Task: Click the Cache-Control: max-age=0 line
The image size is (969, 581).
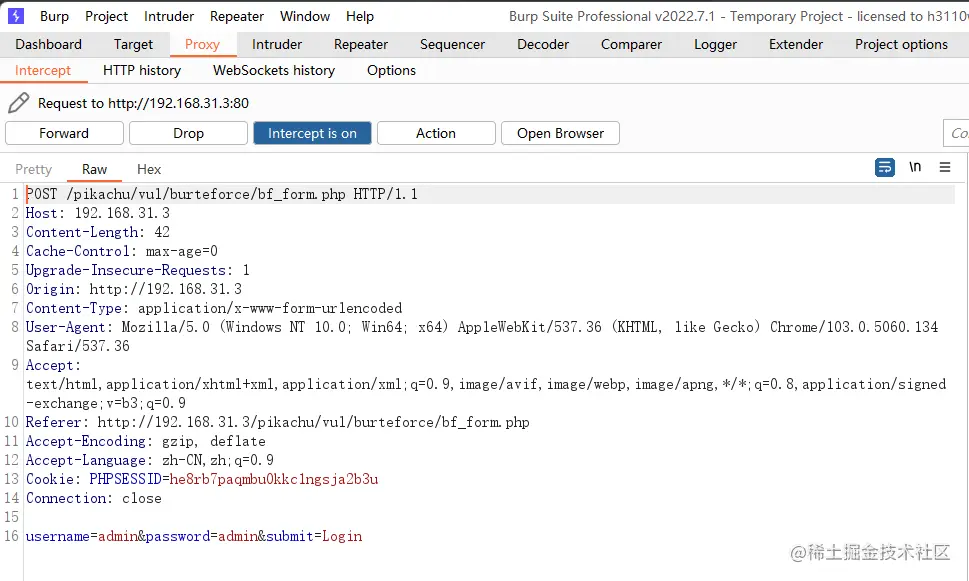Action: click(x=122, y=252)
